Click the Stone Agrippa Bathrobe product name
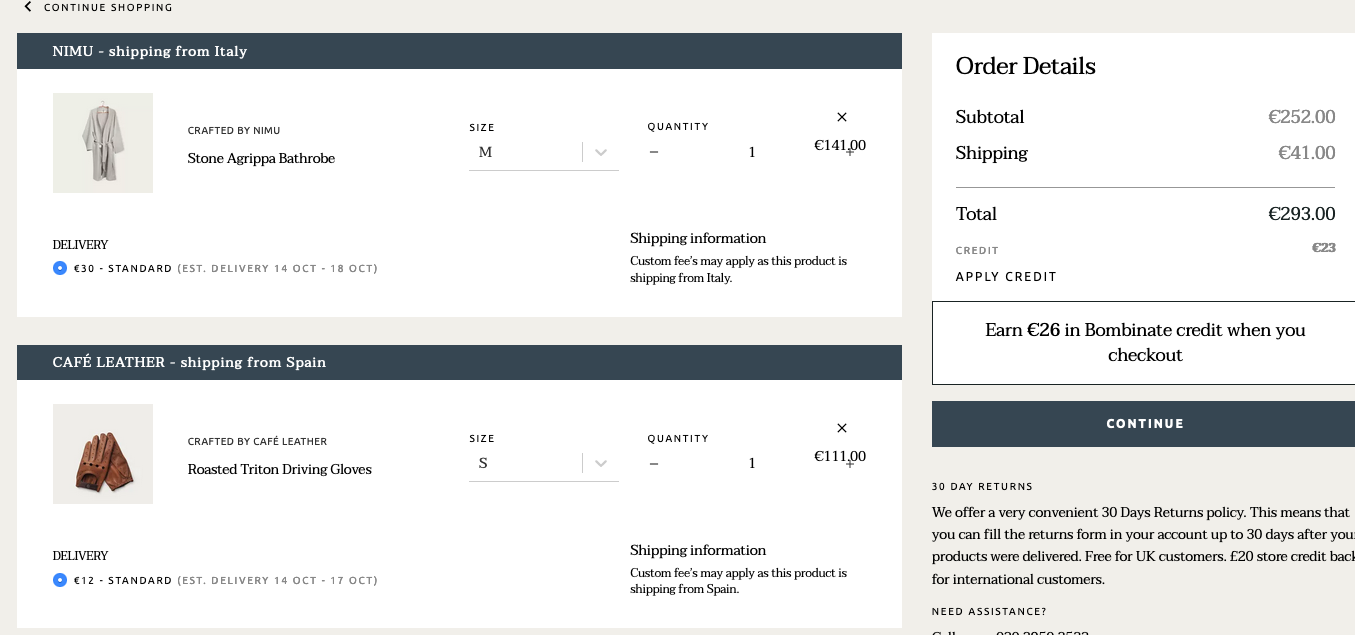Viewport: 1355px width, 635px height. pyautogui.click(x=261, y=158)
